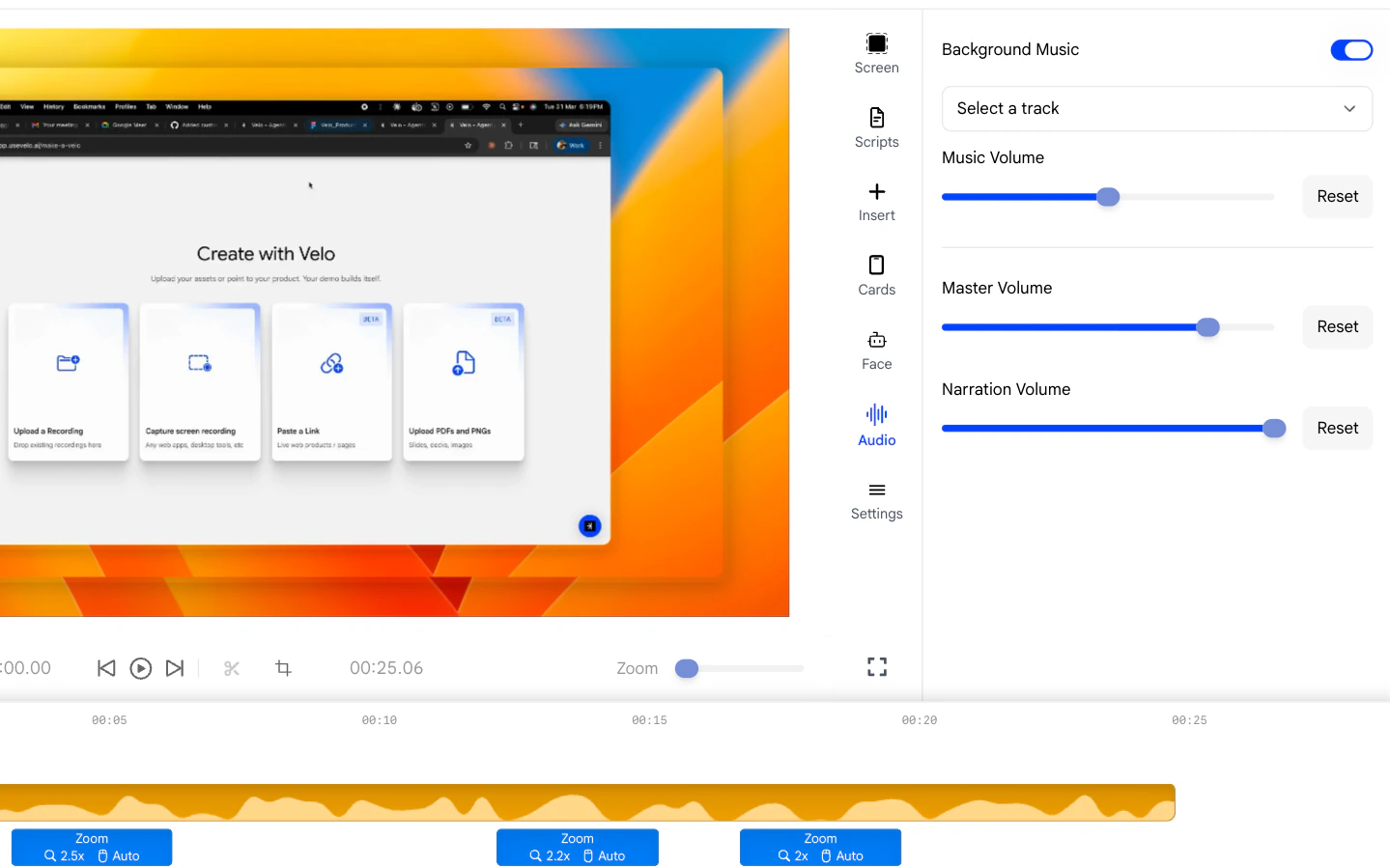Open the Cards panel
1390x868 pixels.
tap(876, 276)
